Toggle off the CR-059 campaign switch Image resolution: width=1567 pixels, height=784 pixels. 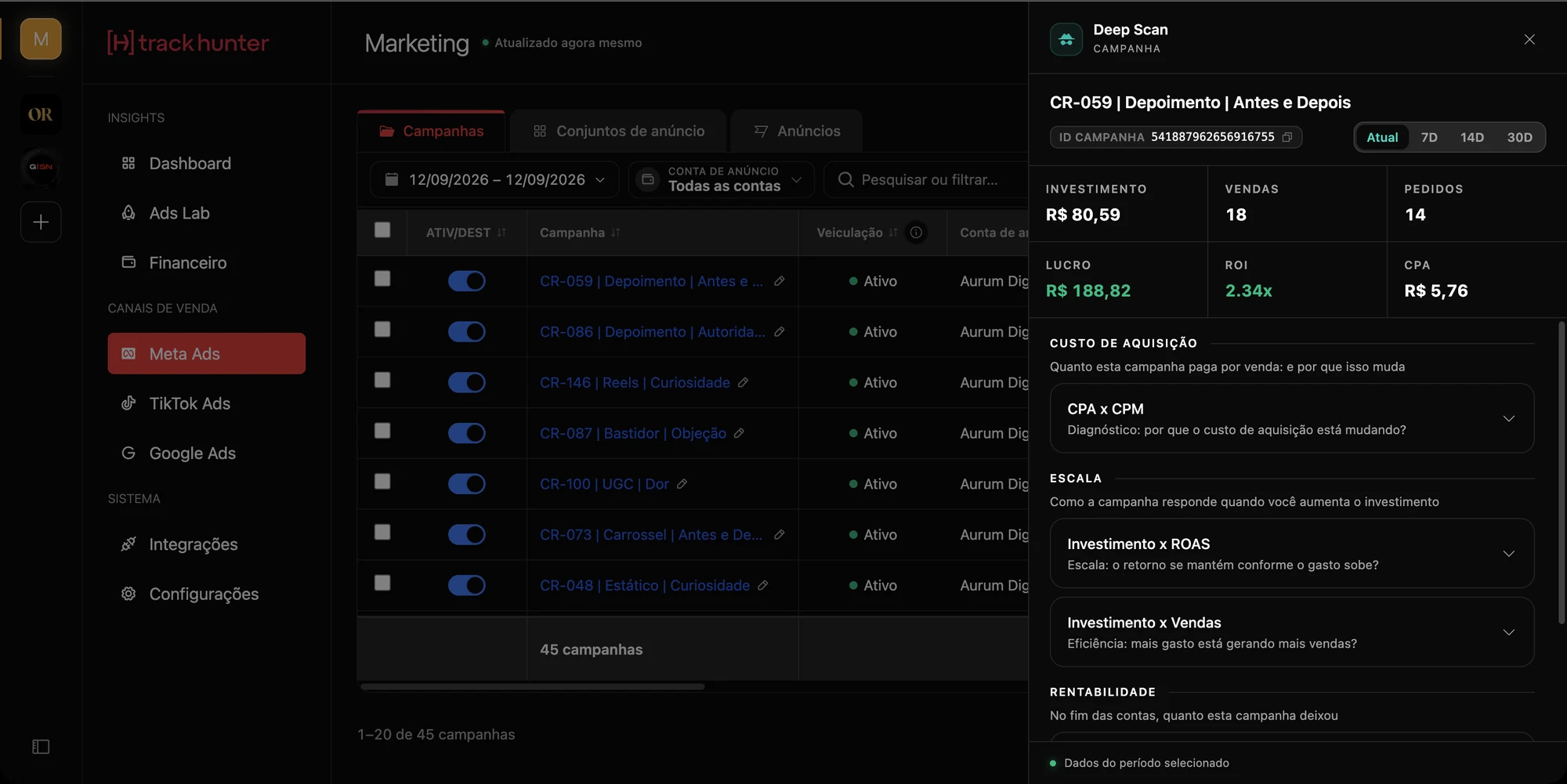coord(467,281)
